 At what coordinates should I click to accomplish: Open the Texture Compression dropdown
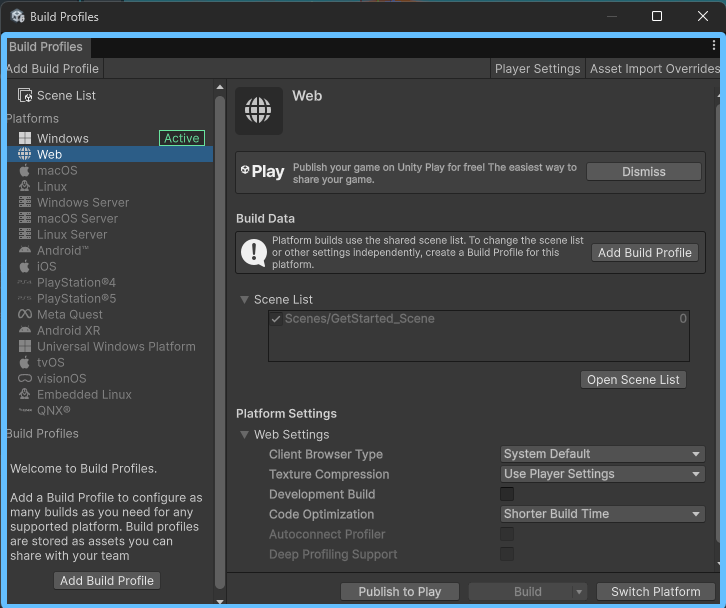602,474
